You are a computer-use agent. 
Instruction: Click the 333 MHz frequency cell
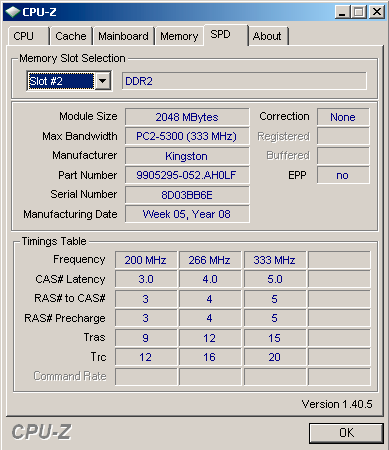pos(275,260)
